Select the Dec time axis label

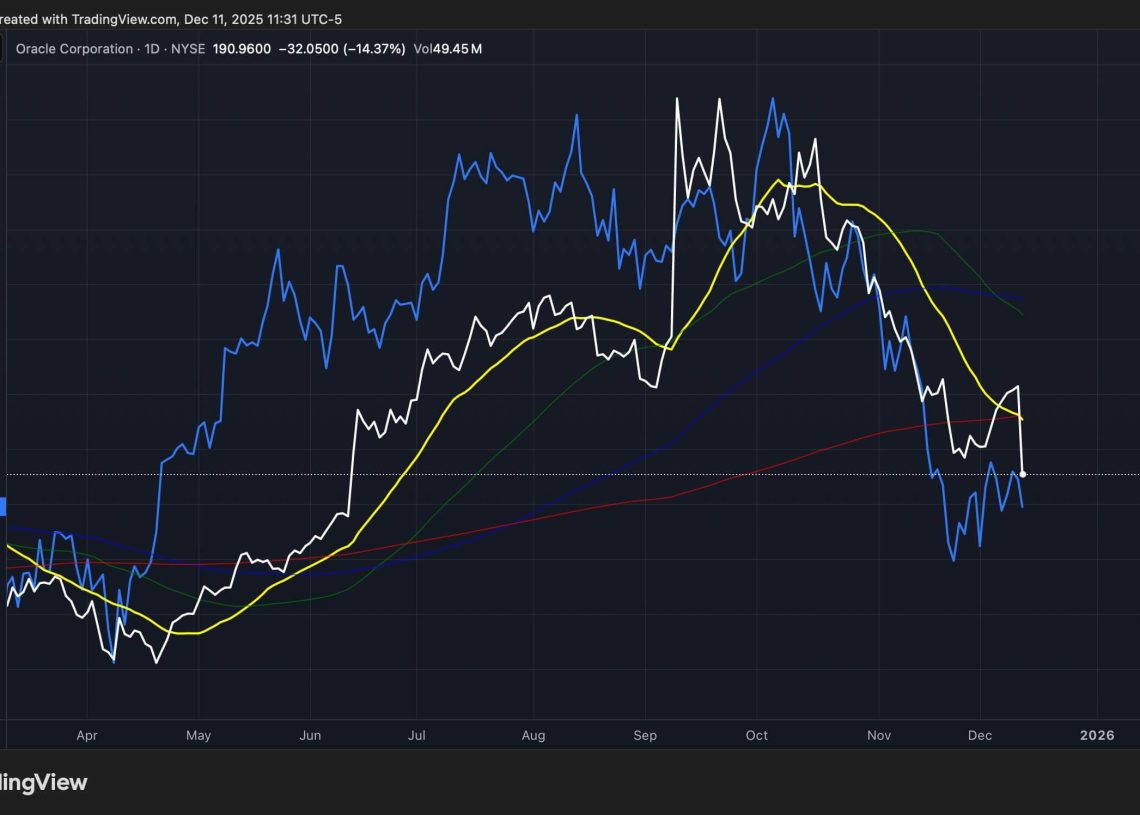click(980, 736)
